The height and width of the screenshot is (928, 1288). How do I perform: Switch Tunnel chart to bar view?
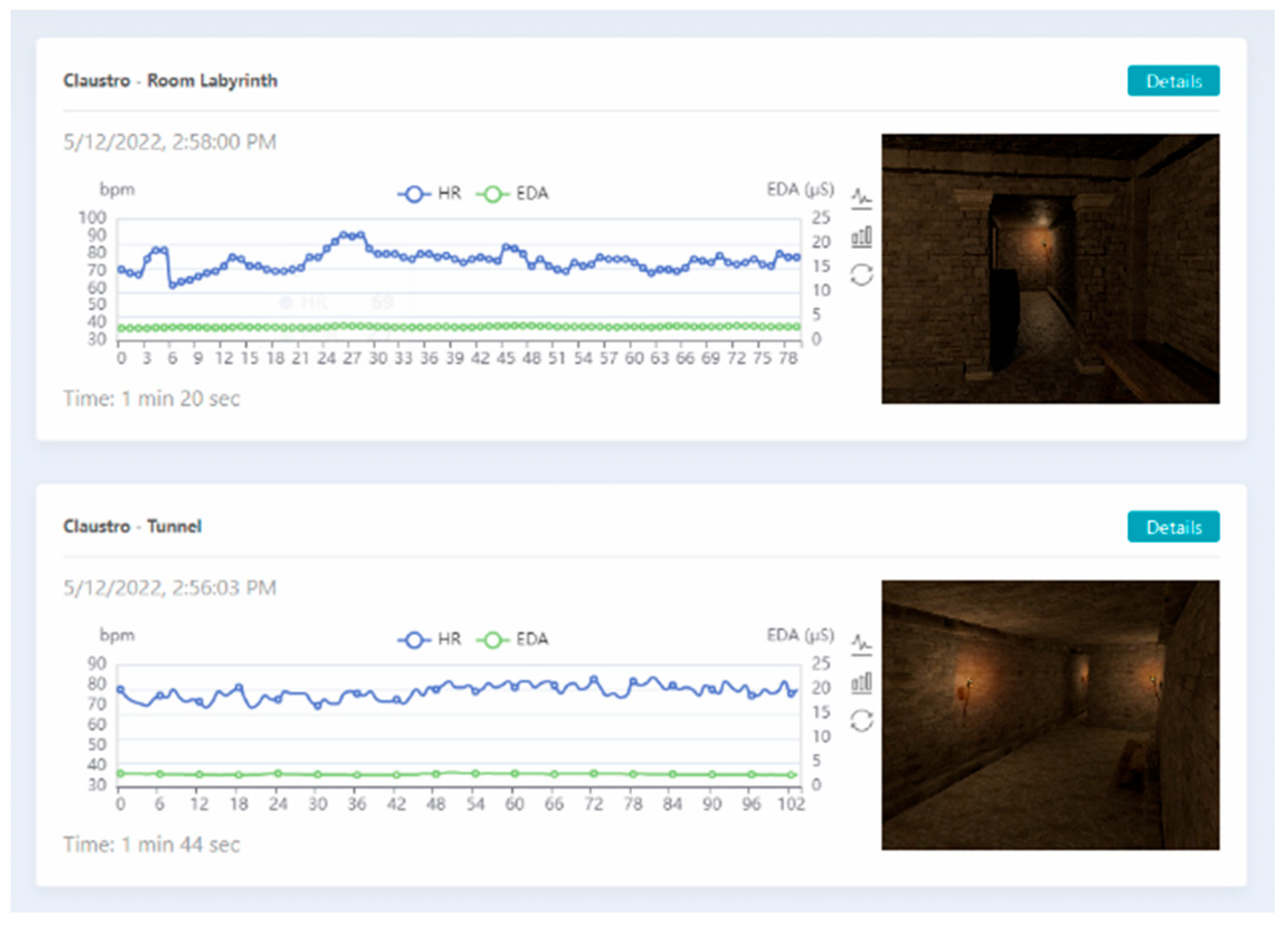point(861,683)
